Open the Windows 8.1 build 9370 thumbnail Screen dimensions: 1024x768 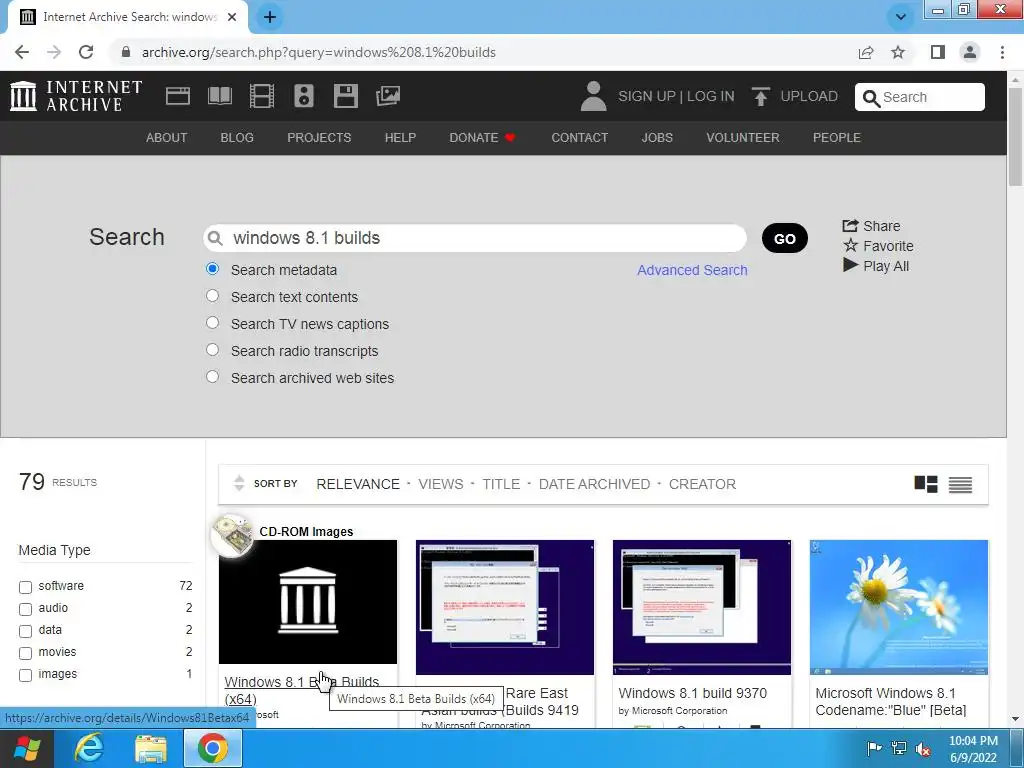tap(702, 607)
